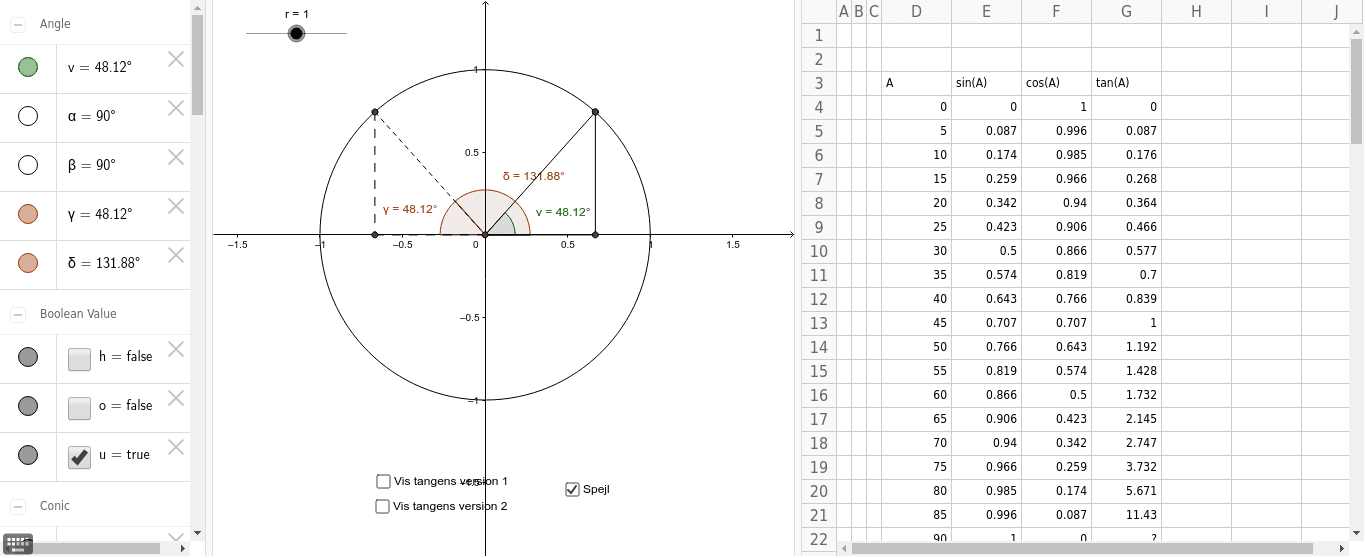Select the sin(A) header cell
Viewport: 1366px width, 558px height.
[x=986, y=83]
